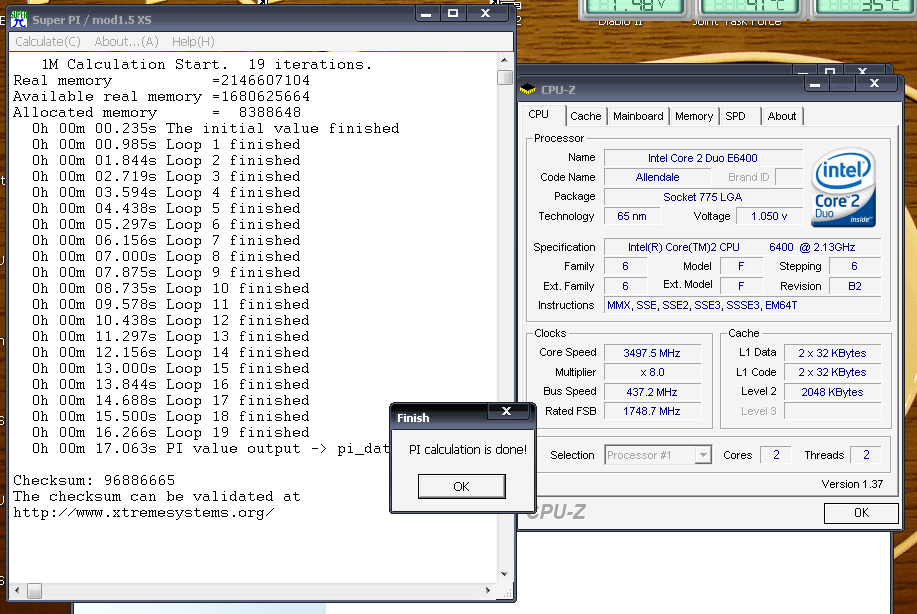Minimize the CPU-Z window
Viewport: 917px width, 614px height.
[815, 84]
